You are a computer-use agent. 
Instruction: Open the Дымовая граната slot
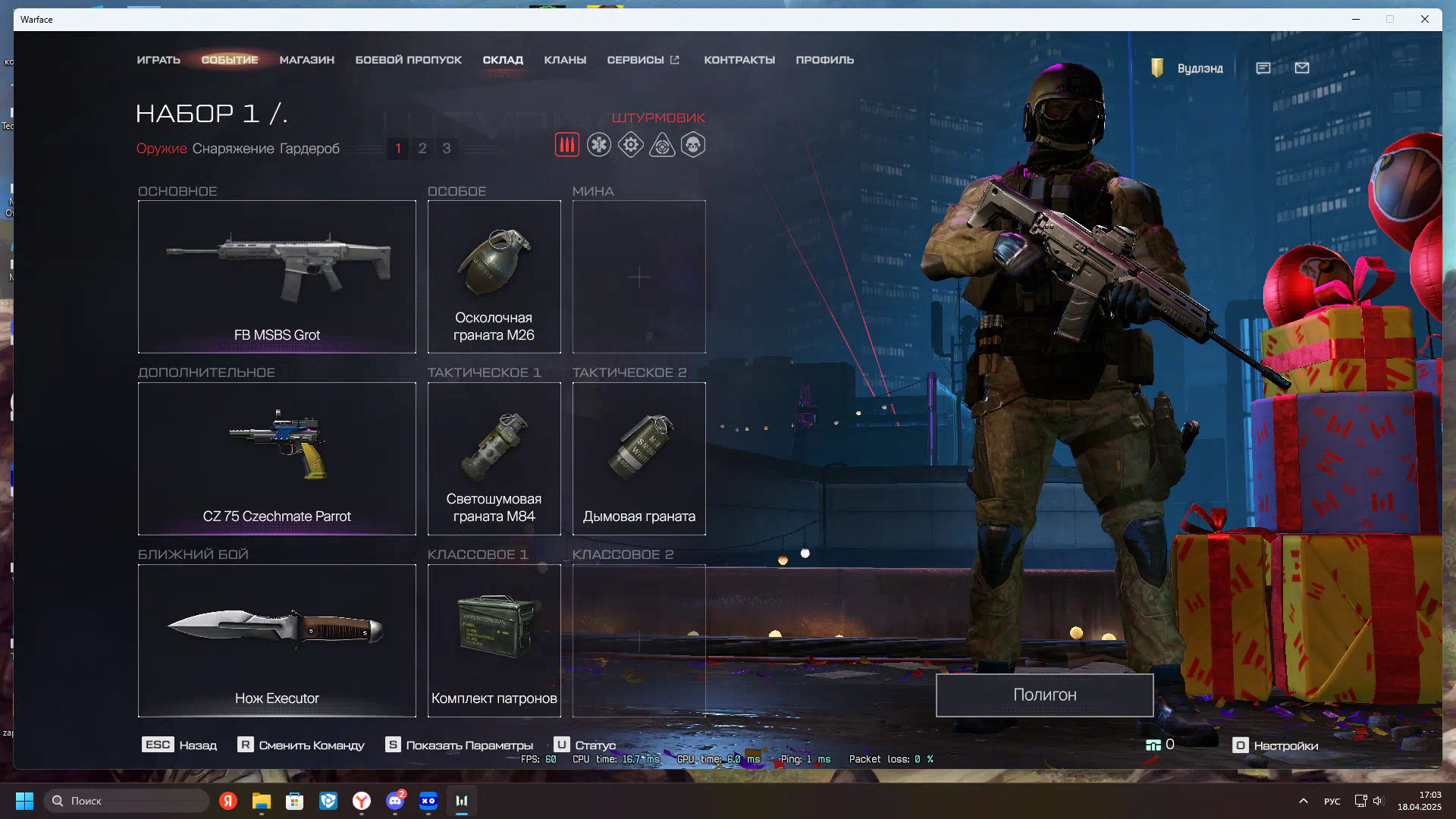(x=639, y=459)
